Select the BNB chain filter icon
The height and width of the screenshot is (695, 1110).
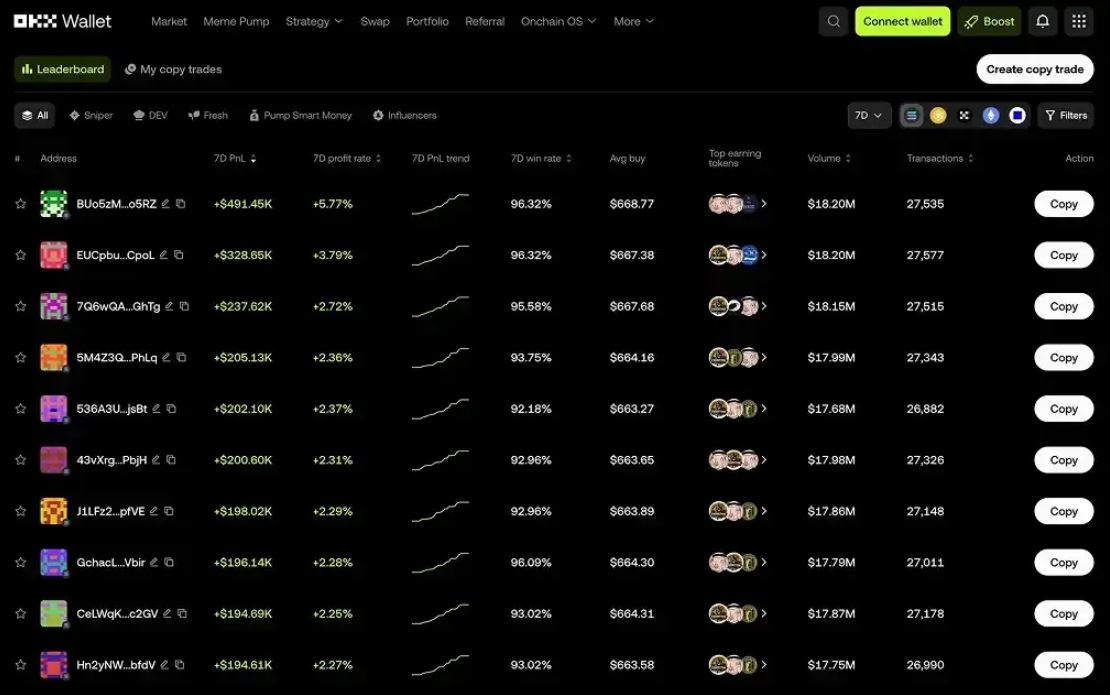tap(938, 115)
